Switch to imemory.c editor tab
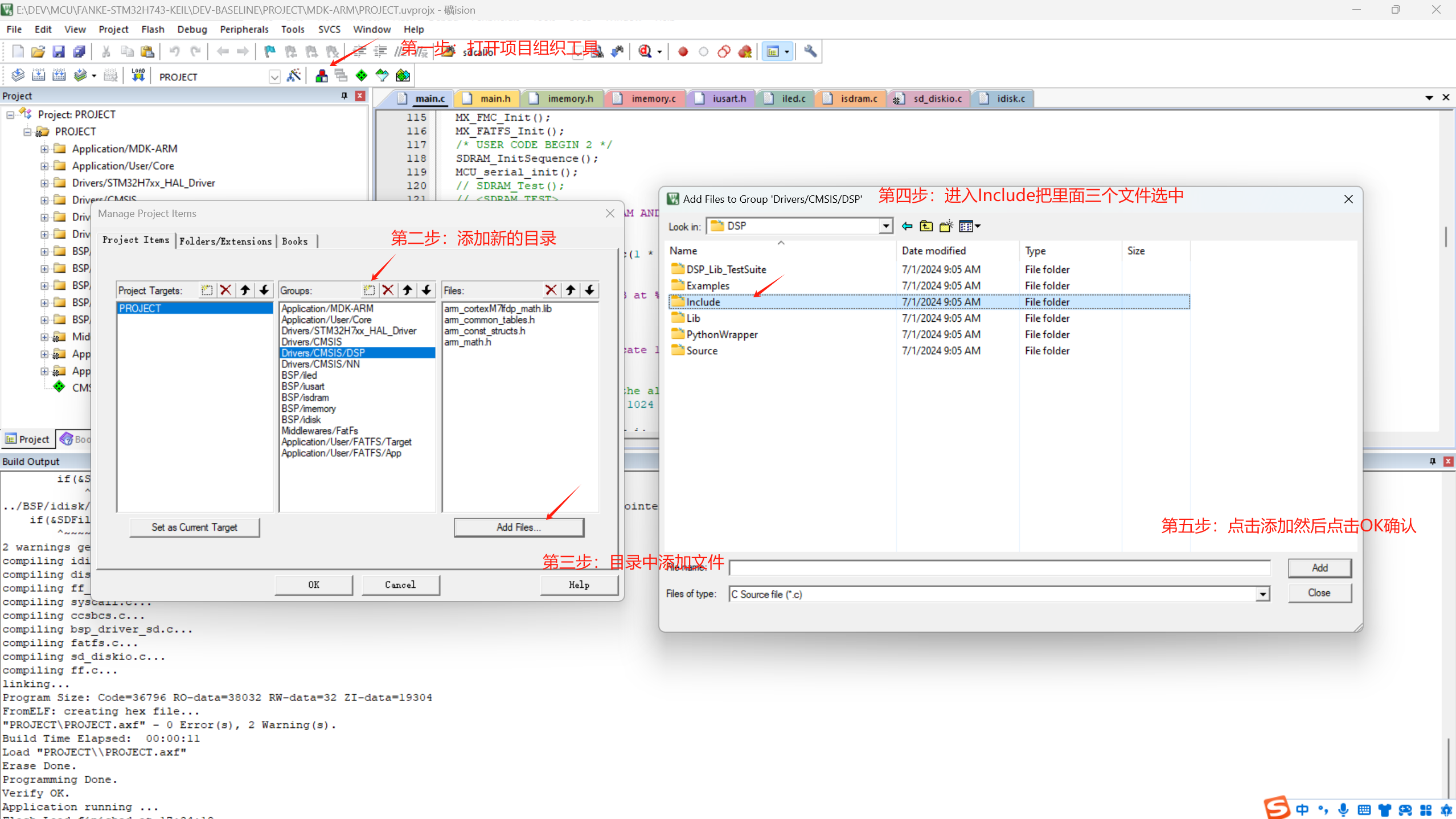1456x819 pixels. pos(646,99)
